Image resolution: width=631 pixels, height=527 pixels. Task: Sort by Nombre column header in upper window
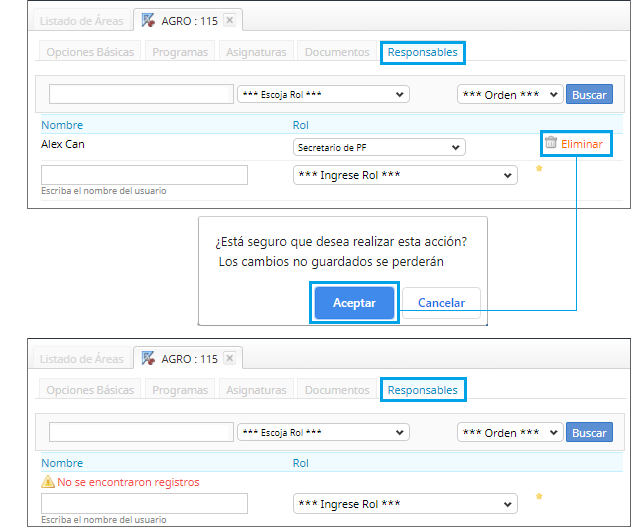tap(62, 125)
